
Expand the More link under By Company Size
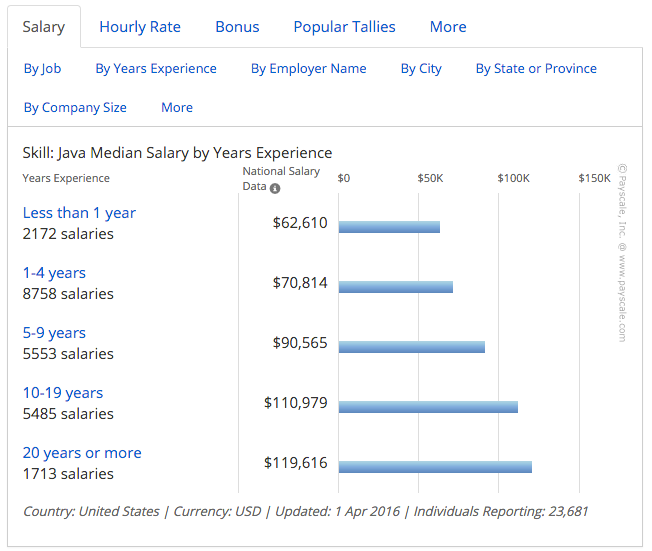pyautogui.click(x=177, y=108)
